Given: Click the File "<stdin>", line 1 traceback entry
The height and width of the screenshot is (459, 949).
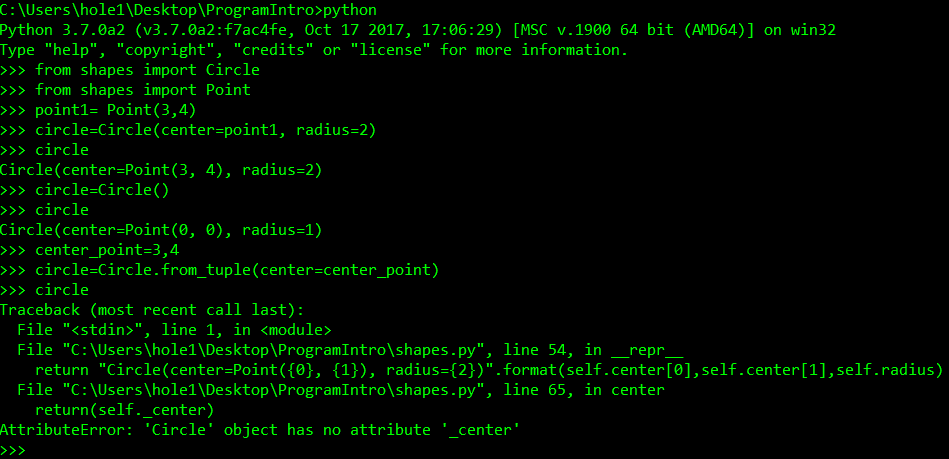Looking at the screenshot, I should click(x=175, y=330).
